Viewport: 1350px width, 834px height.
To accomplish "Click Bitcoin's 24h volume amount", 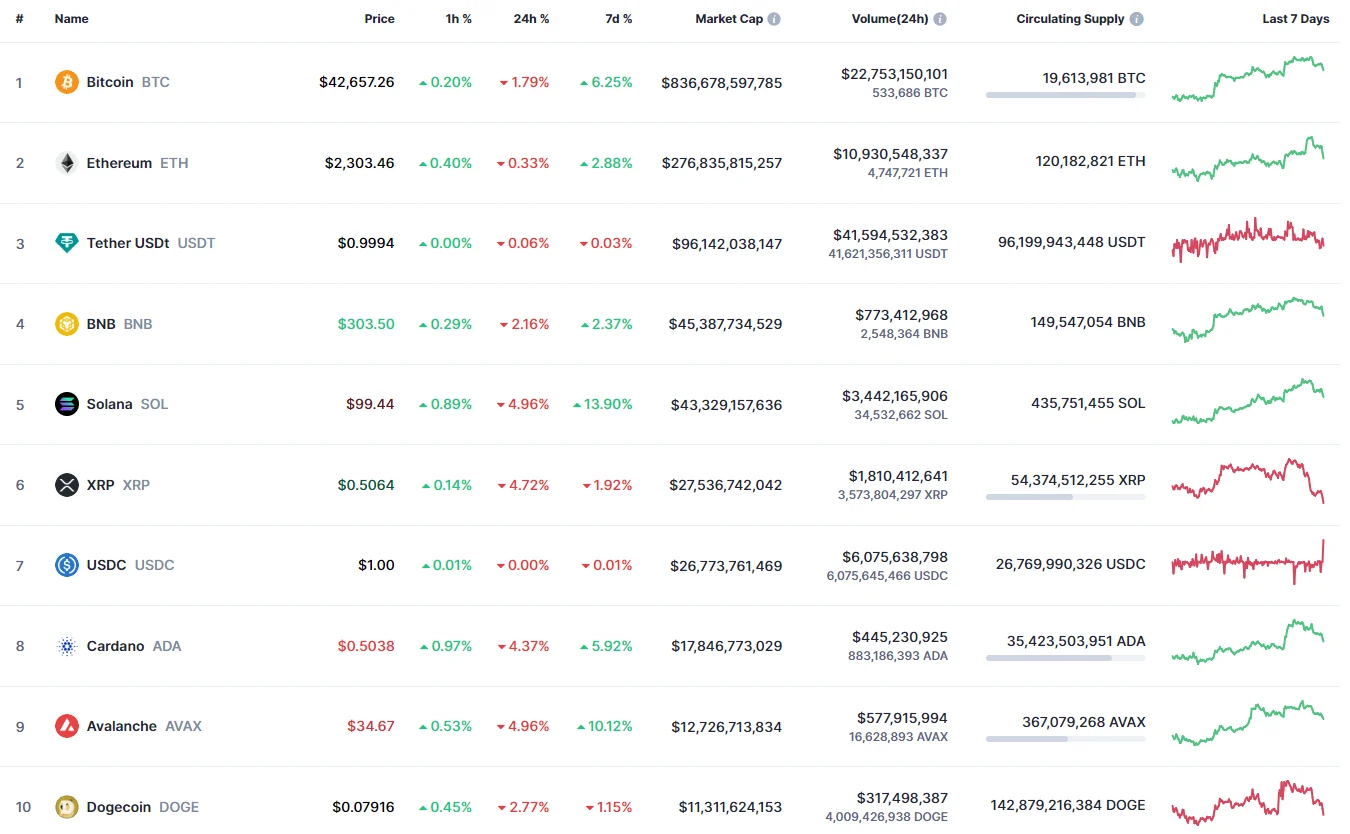I will click(895, 74).
